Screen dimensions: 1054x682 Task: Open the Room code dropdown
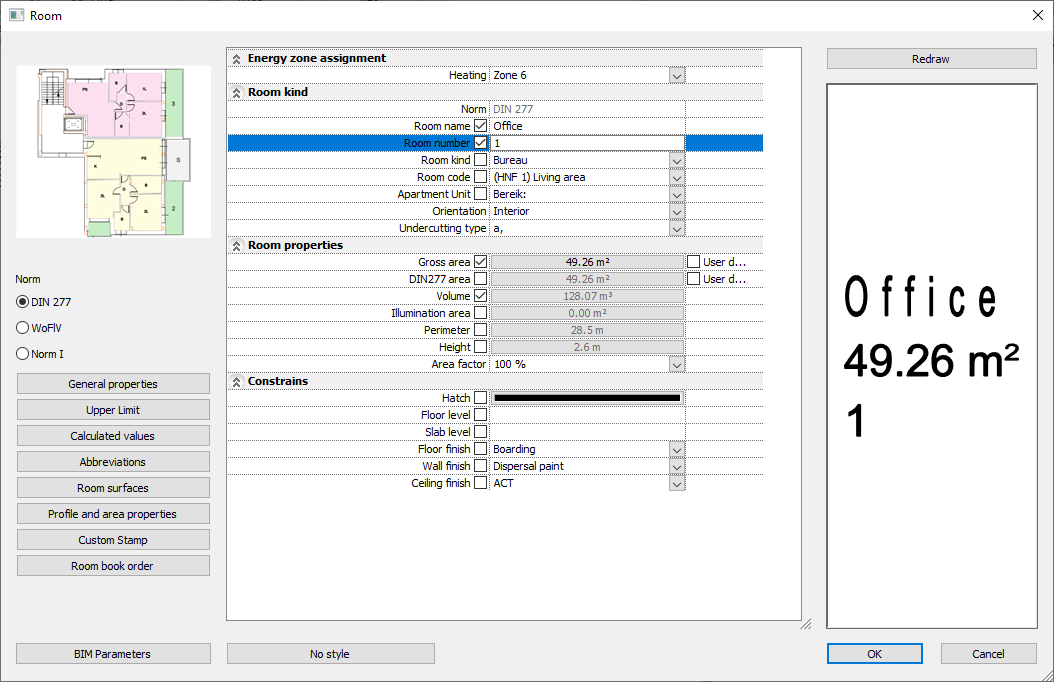point(677,178)
